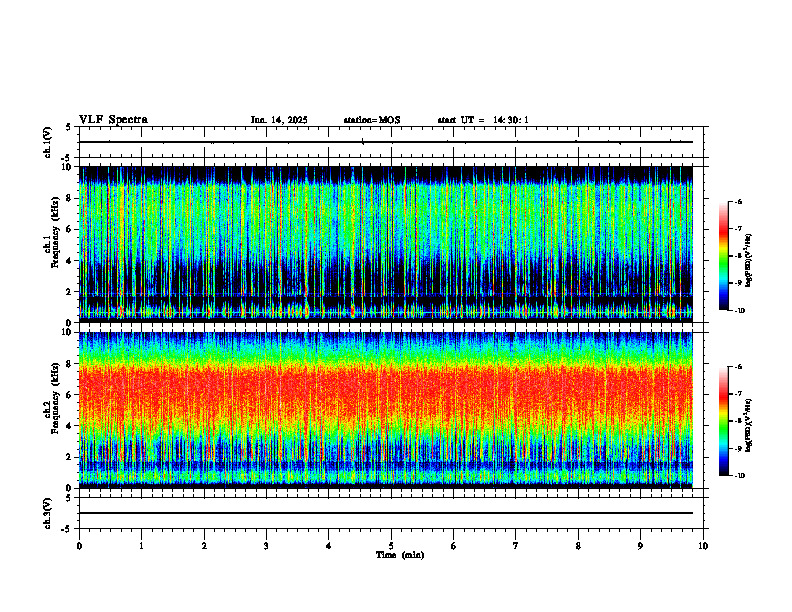Click the "-10" tick on ch.1 color bar

pos(739,311)
